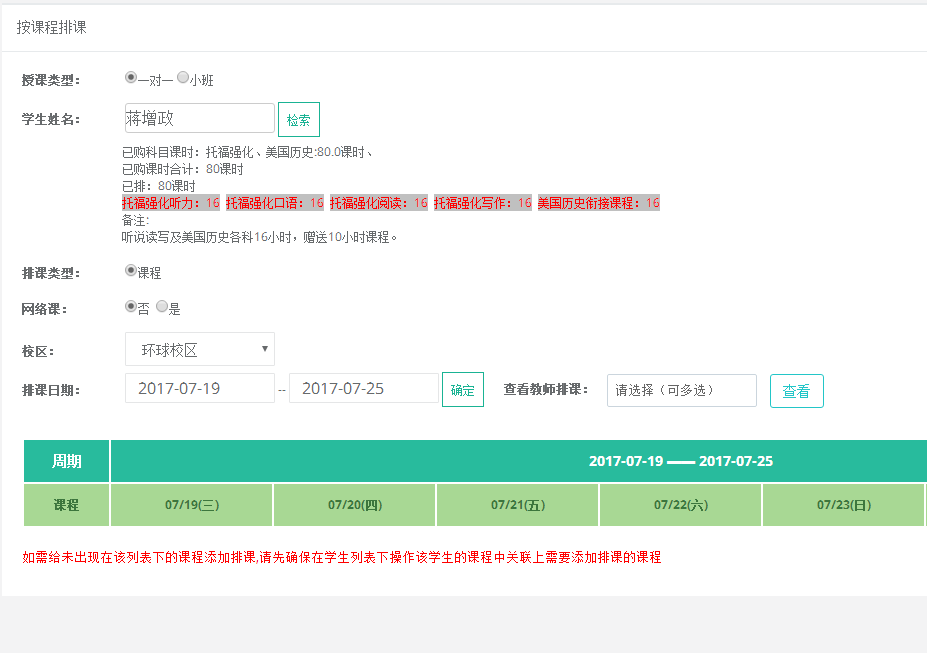The height and width of the screenshot is (653, 927).
Task: Select the 小班 teaching type radio button
Action: 183,77
